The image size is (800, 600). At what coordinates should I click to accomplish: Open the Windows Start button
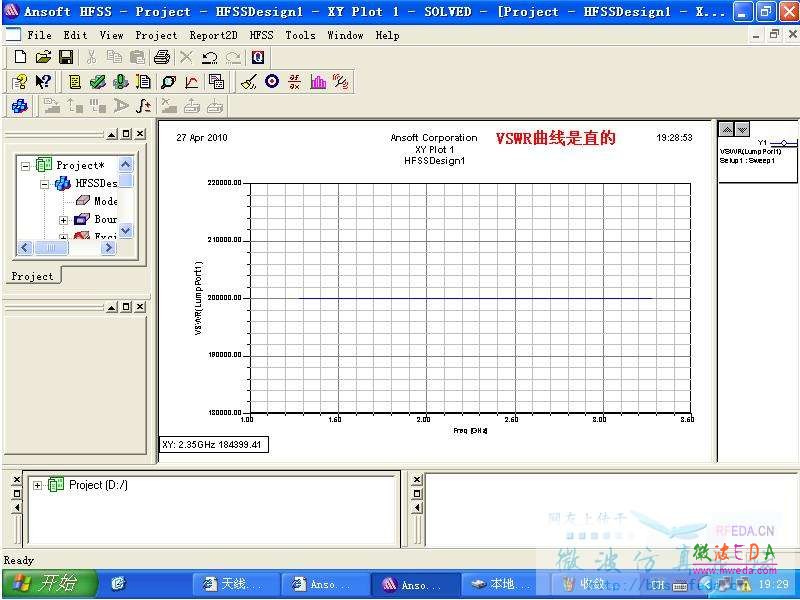click(50, 583)
